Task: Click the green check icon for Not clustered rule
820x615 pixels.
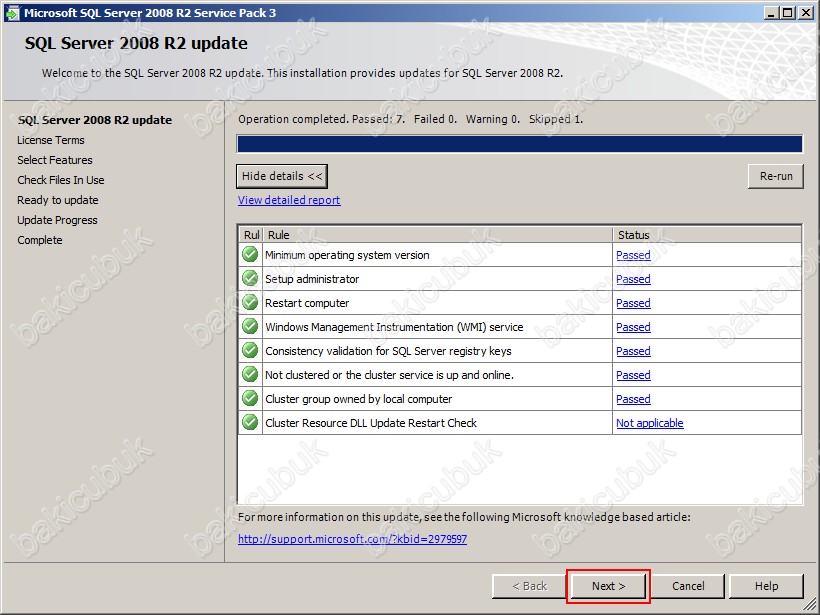Action: [x=250, y=375]
